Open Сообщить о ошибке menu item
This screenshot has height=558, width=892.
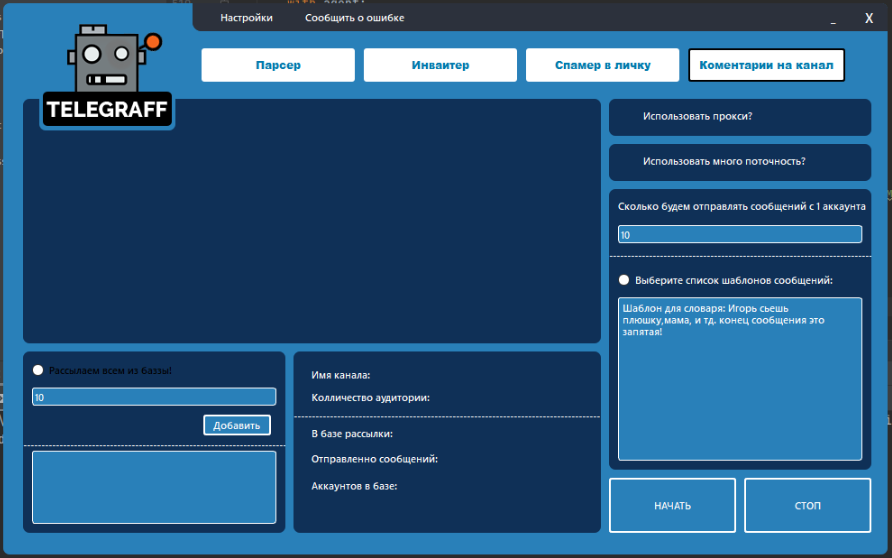tap(354, 18)
